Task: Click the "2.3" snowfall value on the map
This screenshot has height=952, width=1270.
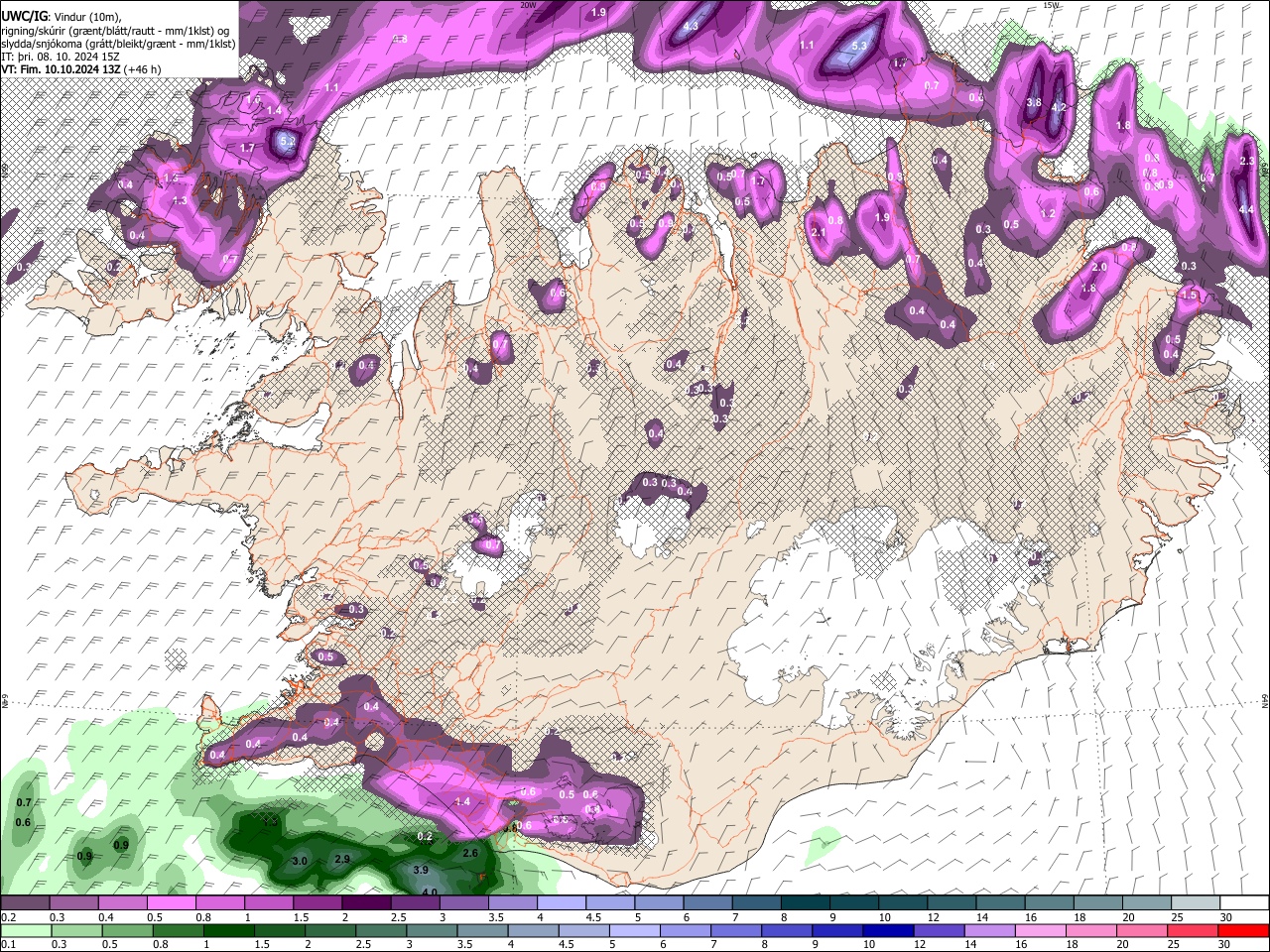Action: [x=1248, y=161]
